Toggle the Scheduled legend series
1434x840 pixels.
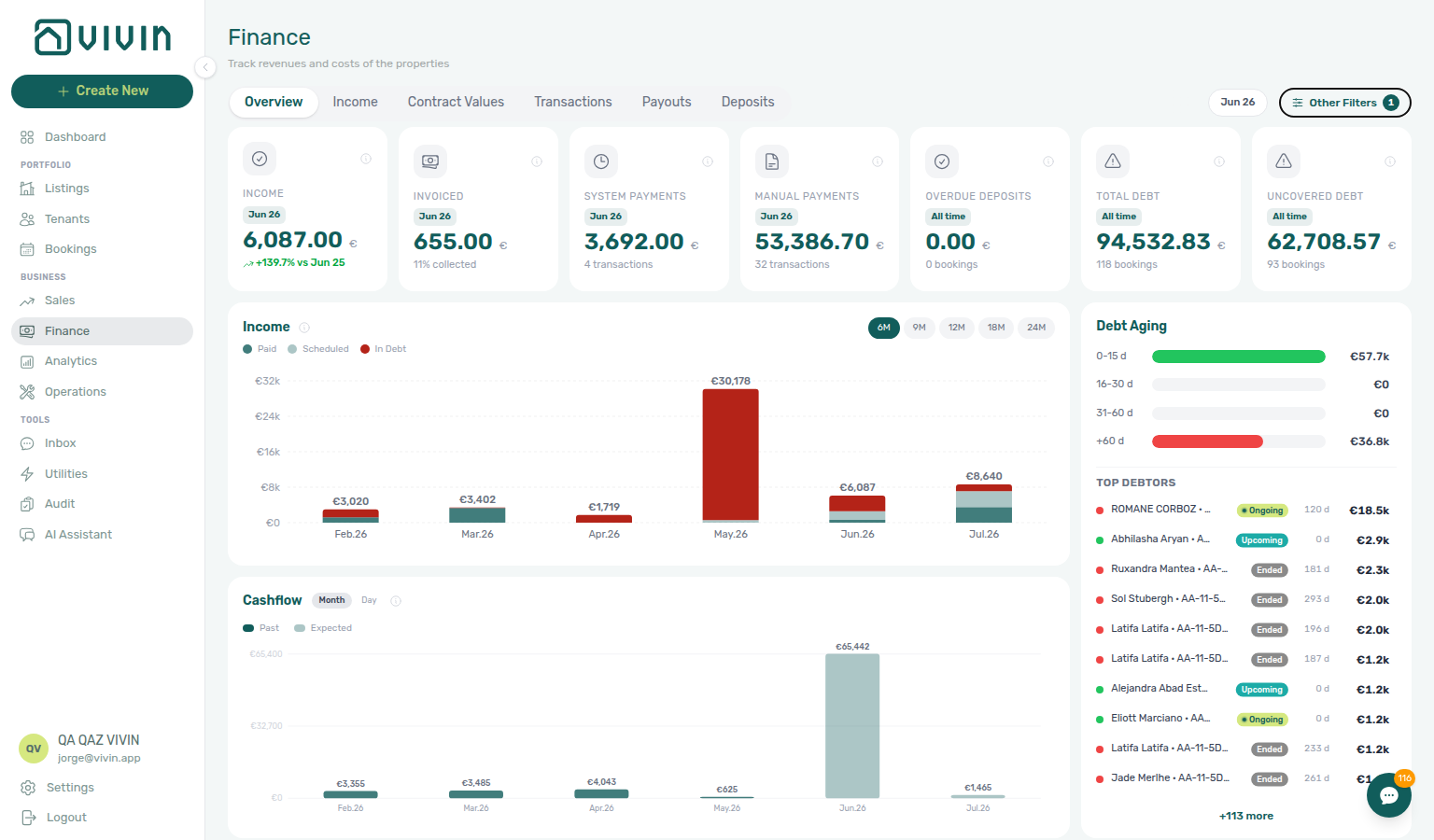click(318, 349)
